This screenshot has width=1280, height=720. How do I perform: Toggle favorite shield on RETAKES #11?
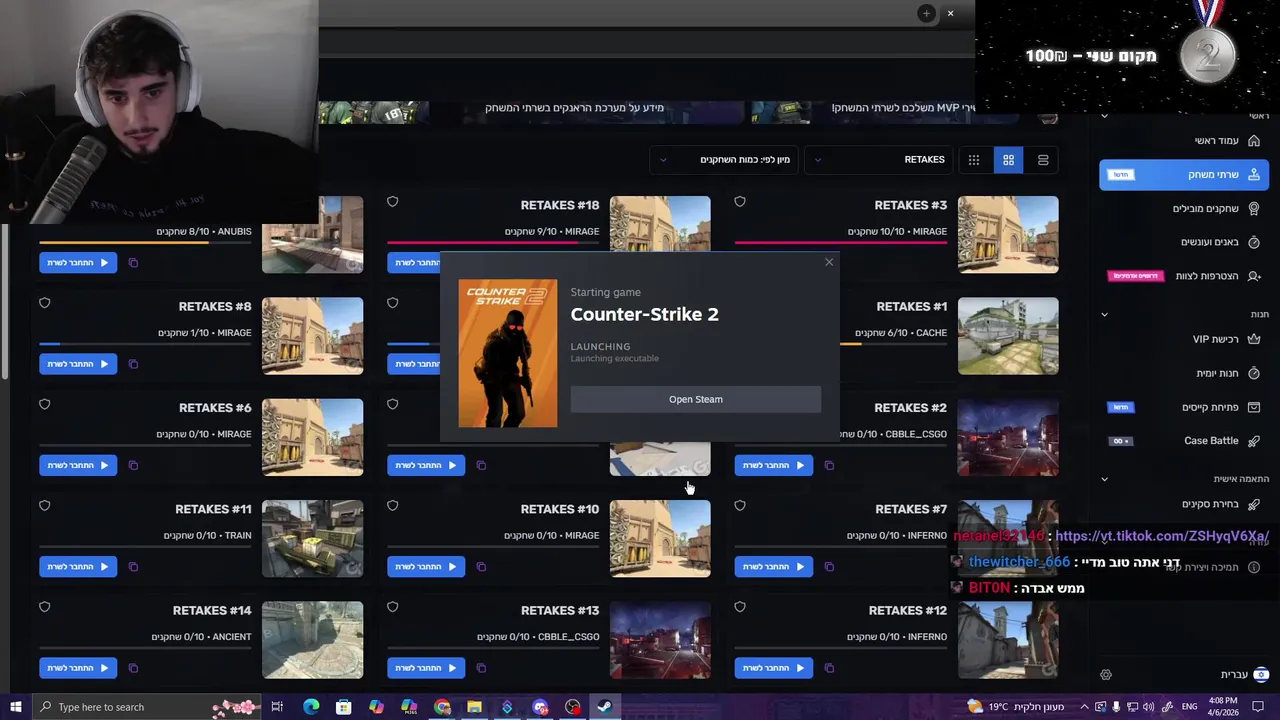tap(44, 506)
